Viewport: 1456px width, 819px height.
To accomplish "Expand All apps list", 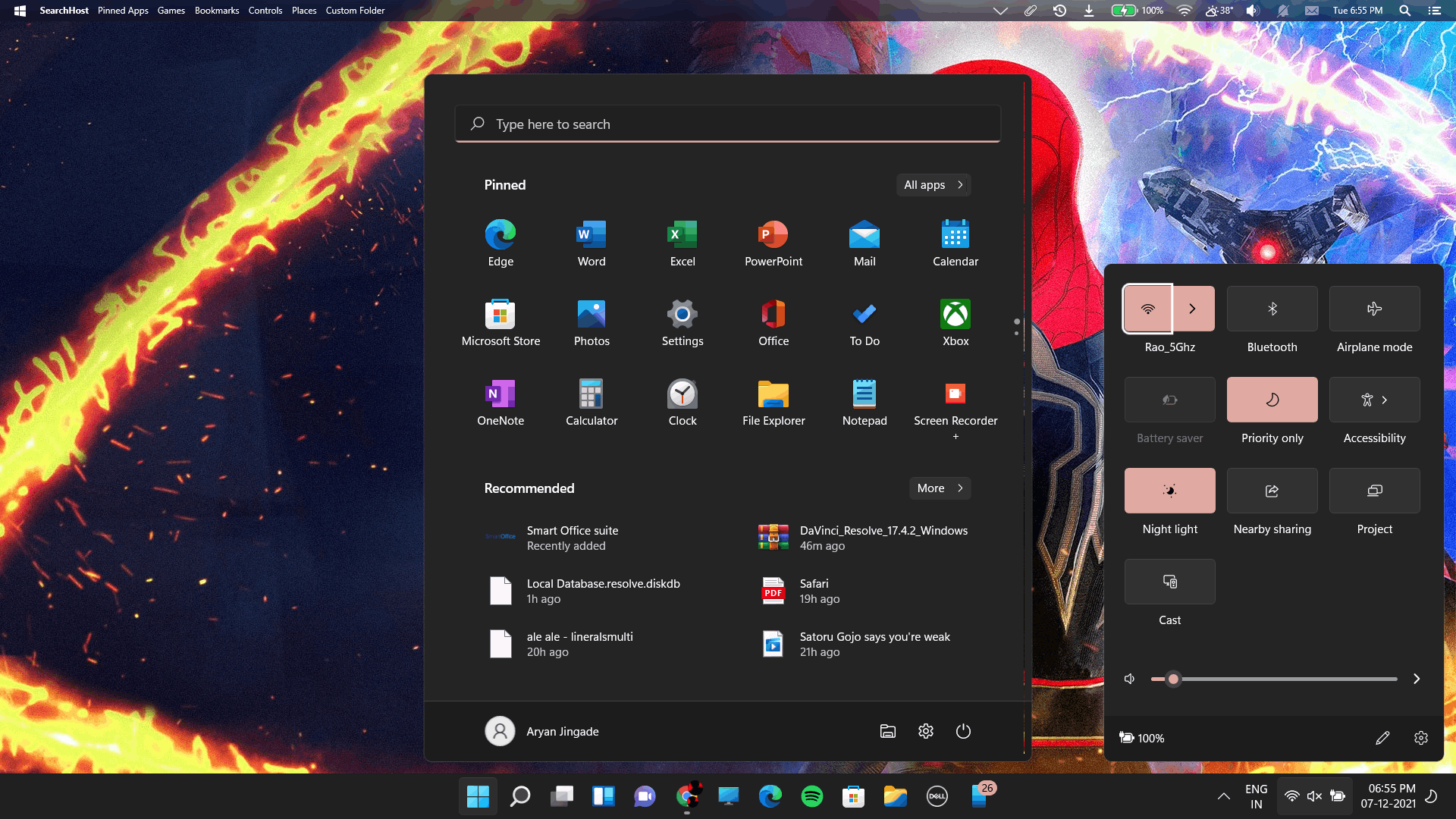I will pos(934,185).
